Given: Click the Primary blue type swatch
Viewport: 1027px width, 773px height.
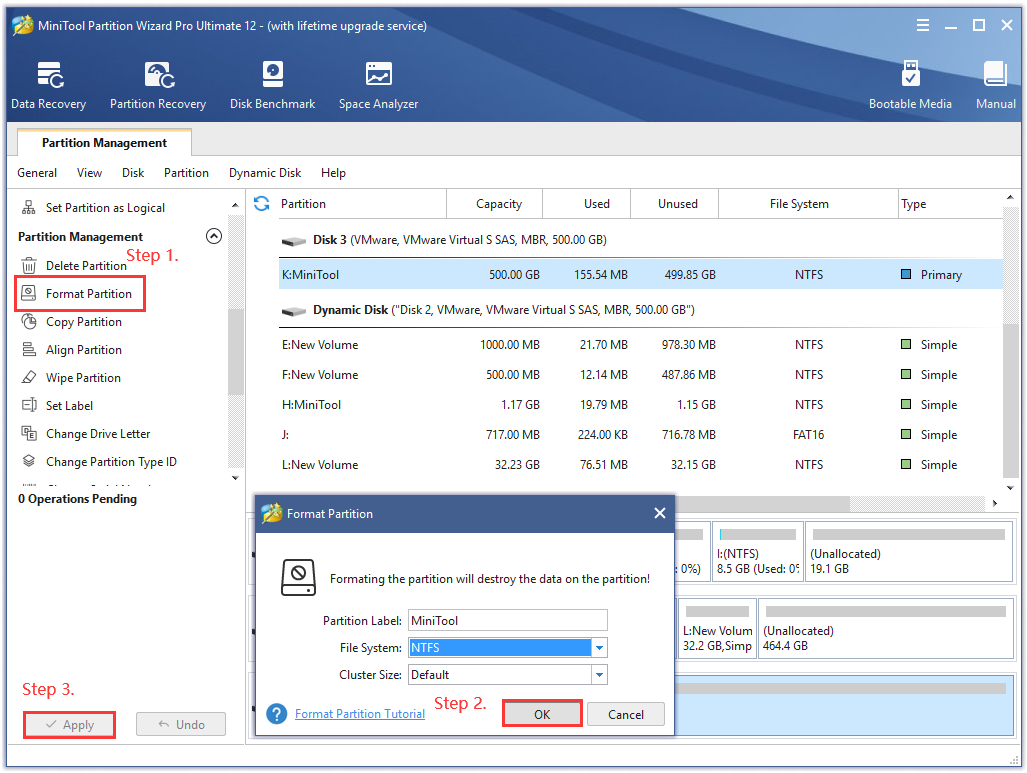Looking at the screenshot, I should tap(906, 274).
